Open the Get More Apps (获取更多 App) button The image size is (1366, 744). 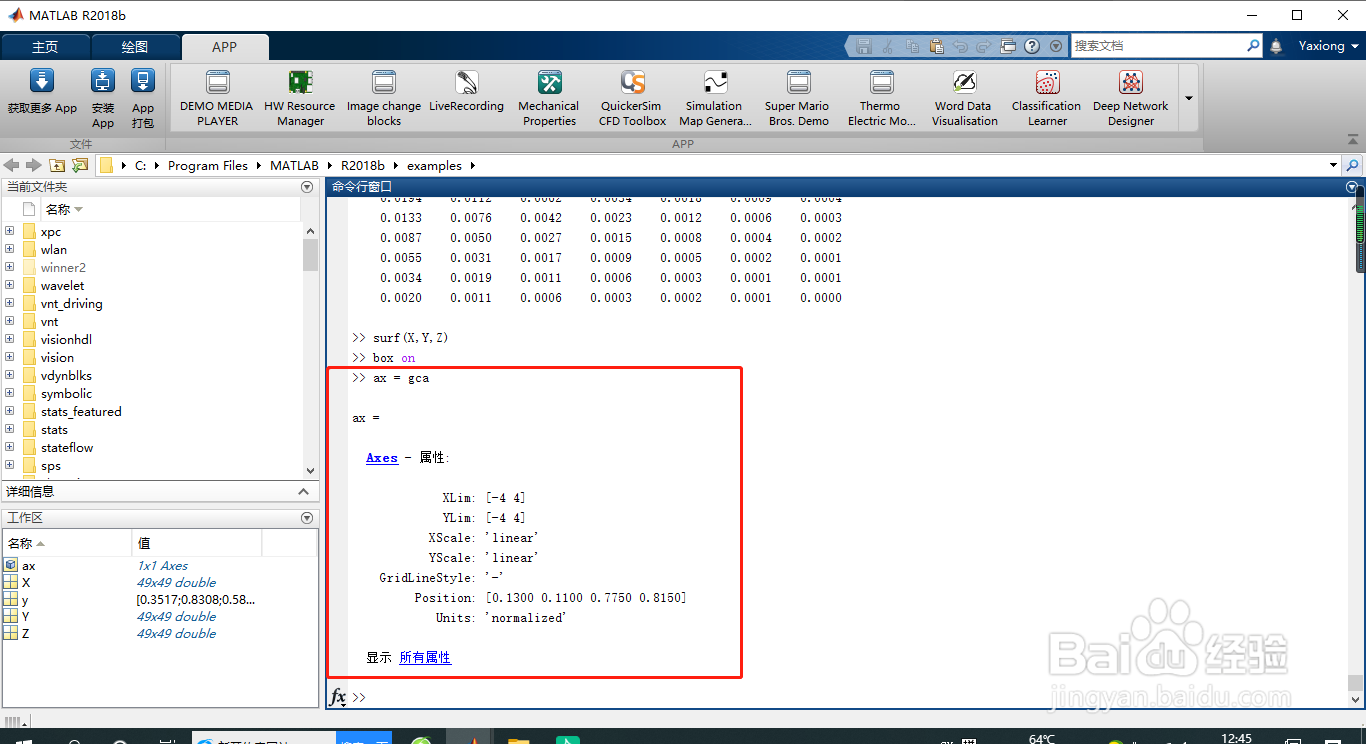(42, 93)
